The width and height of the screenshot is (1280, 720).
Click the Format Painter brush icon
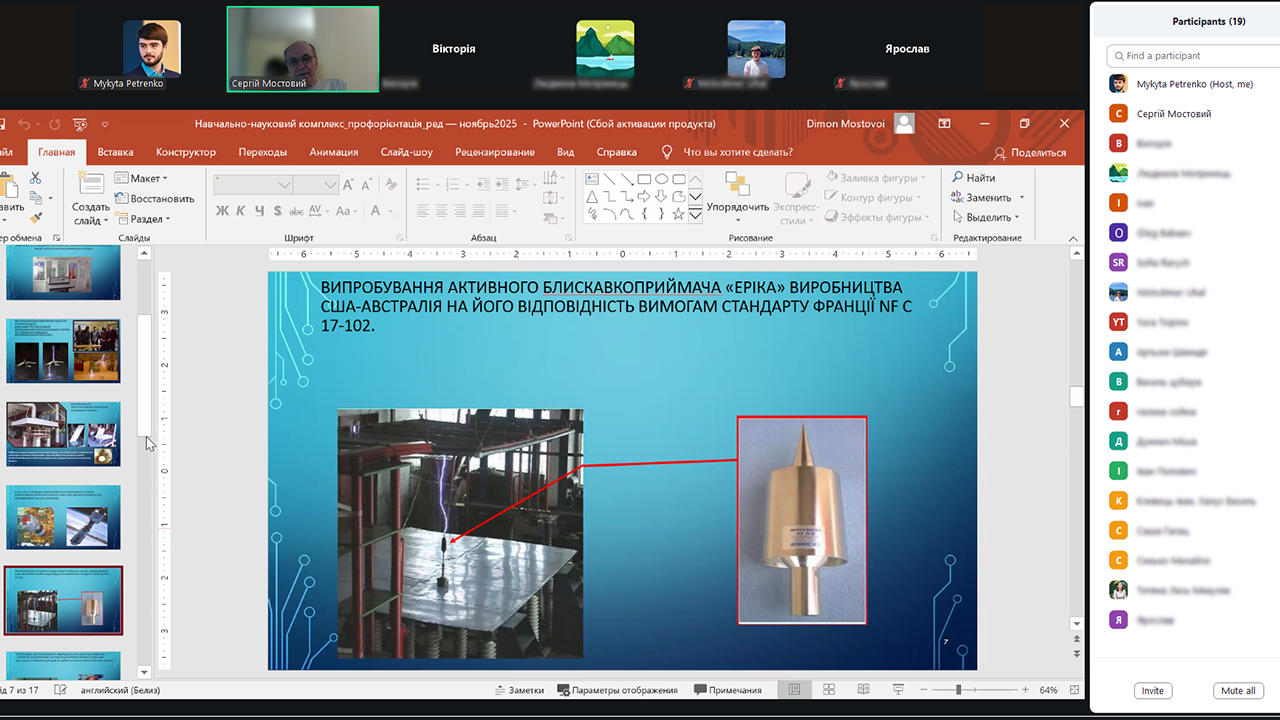click(36, 217)
